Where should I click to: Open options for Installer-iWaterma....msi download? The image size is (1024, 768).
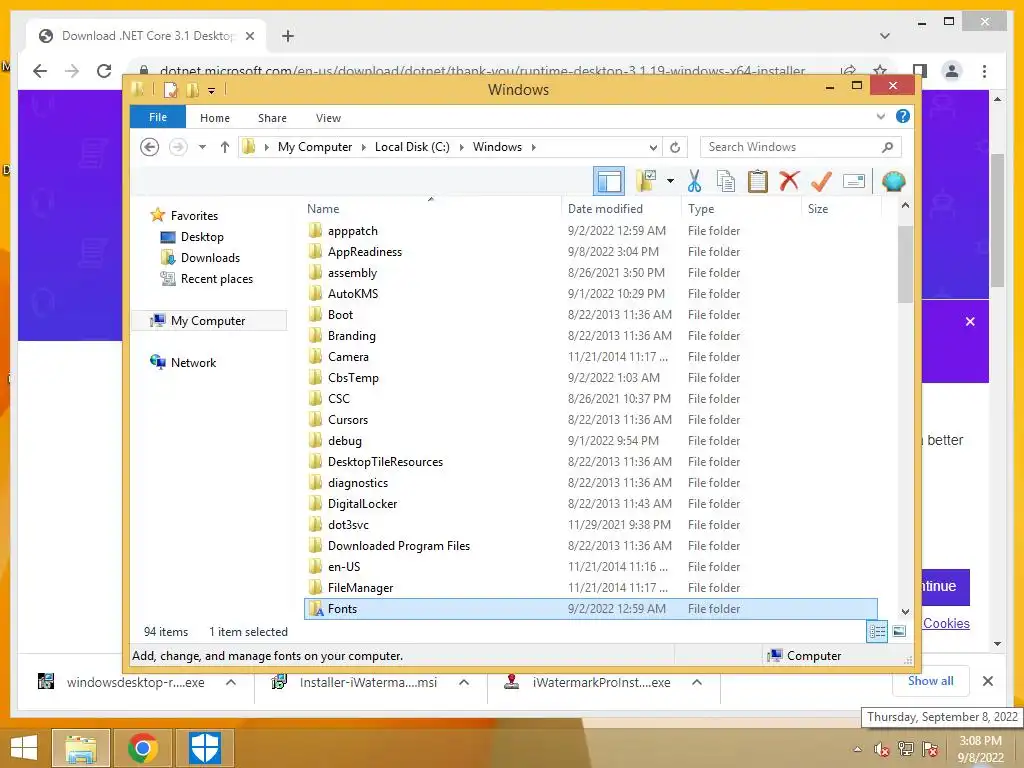coord(464,682)
